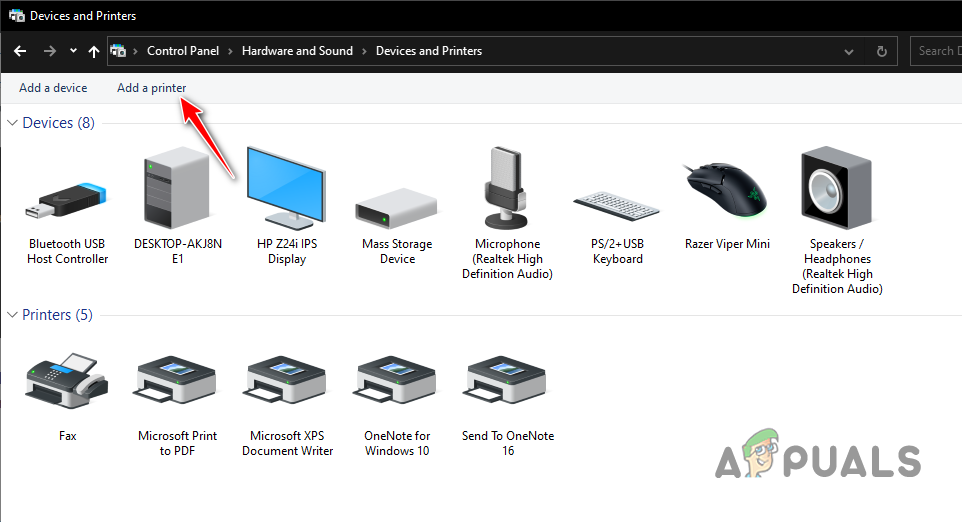Collapse the Devices (8) group
962x522 pixels.
tap(12, 123)
